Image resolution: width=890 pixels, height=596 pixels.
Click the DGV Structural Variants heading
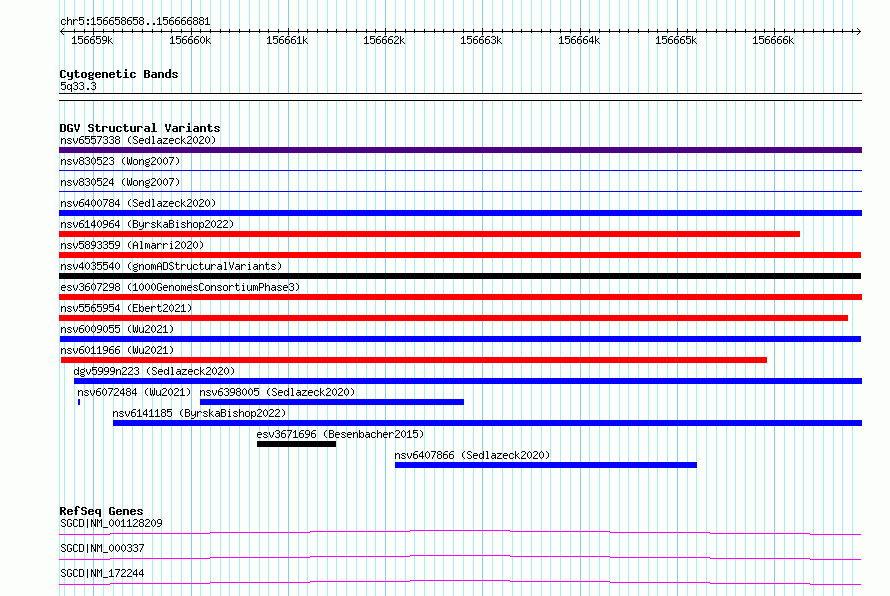[x=140, y=128]
